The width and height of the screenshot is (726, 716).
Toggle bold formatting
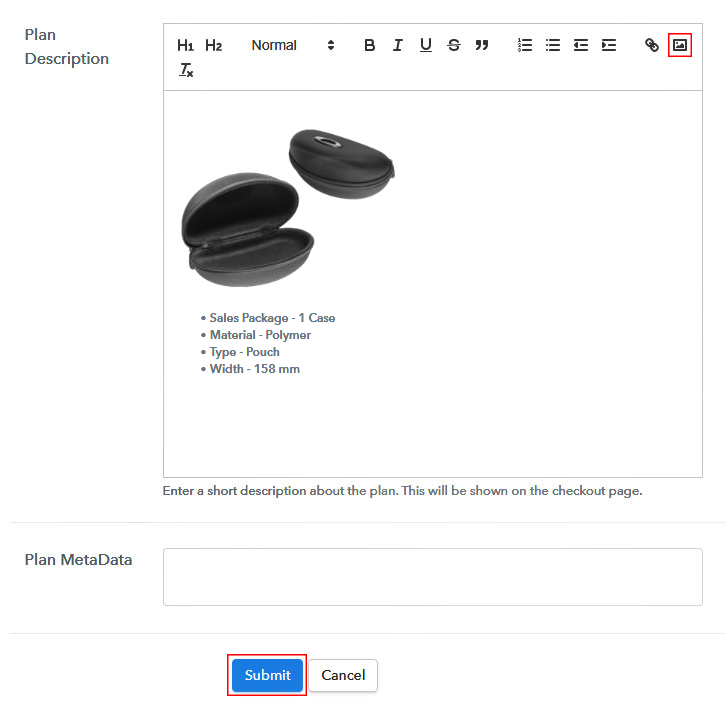[369, 45]
